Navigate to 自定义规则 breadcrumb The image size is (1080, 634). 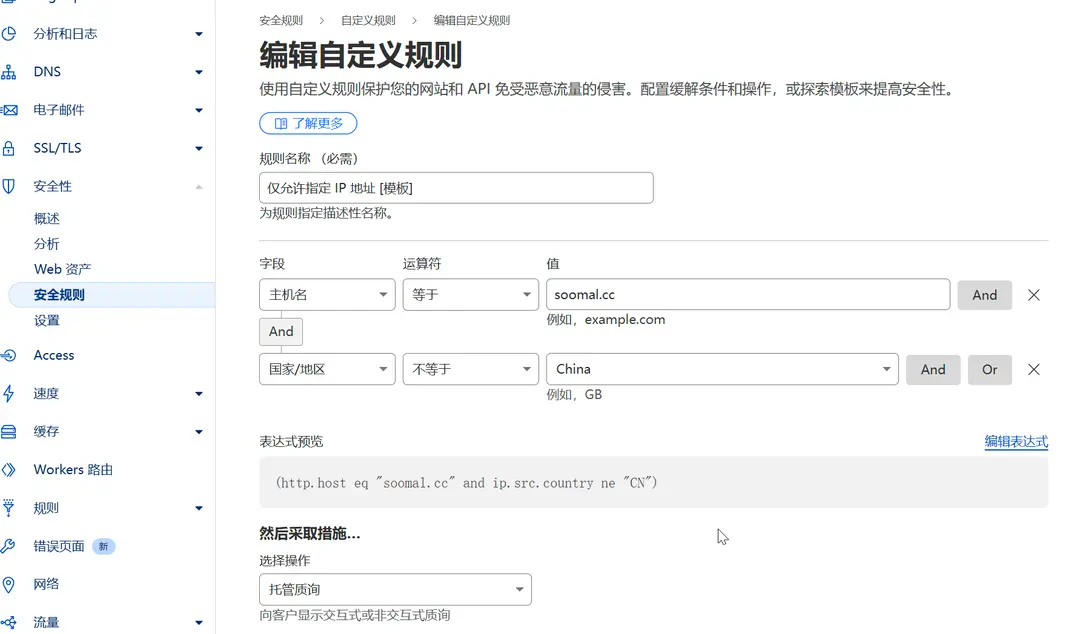(x=369, y=18)
